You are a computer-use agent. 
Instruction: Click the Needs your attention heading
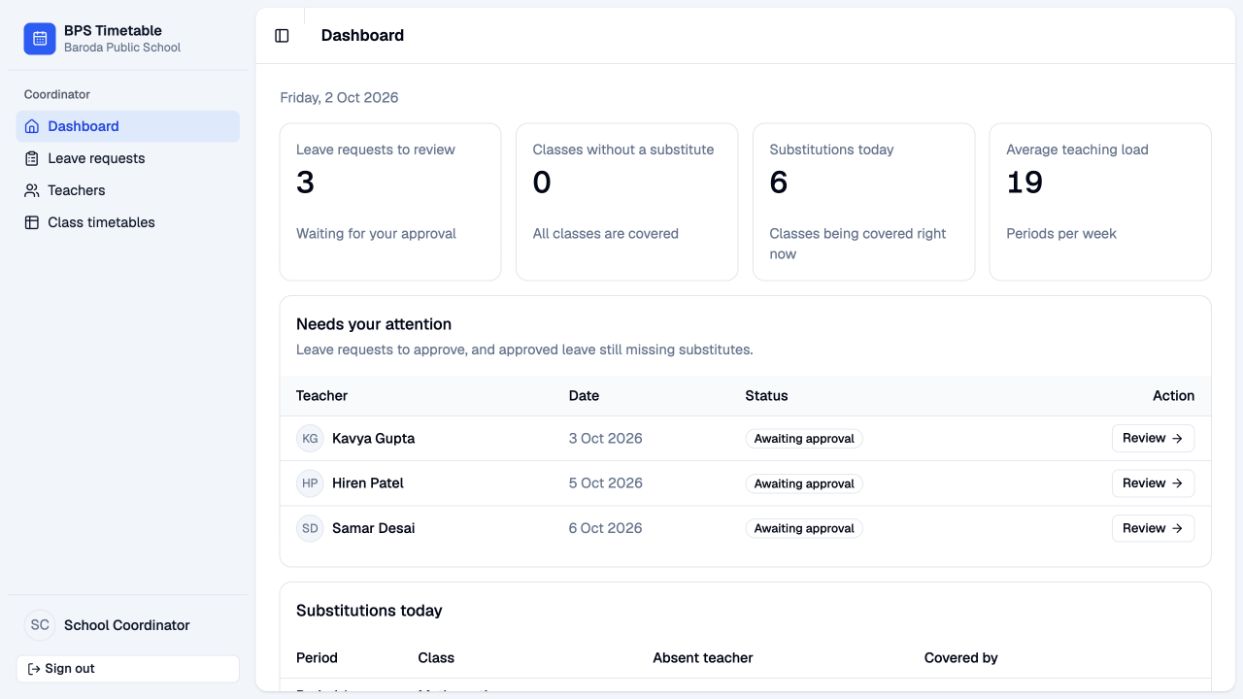click(x=374, y=324)
